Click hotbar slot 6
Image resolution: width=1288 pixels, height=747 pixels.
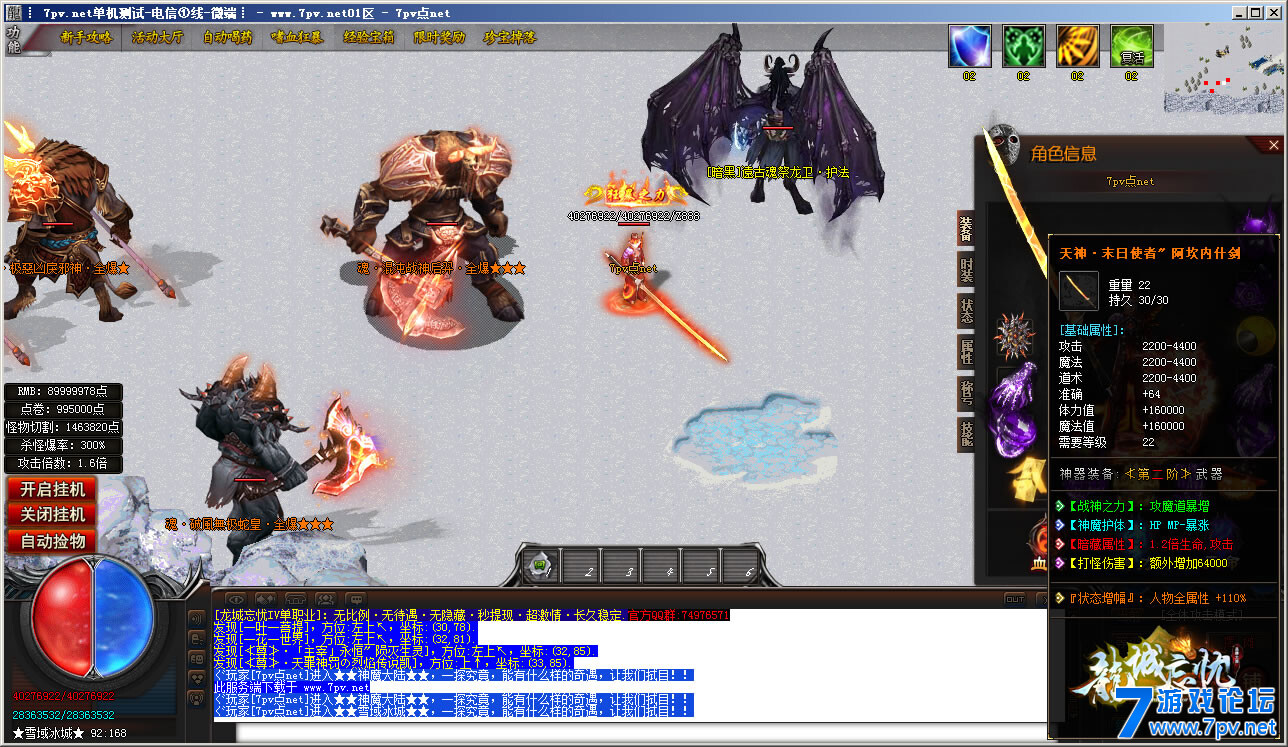pos(741,565)
